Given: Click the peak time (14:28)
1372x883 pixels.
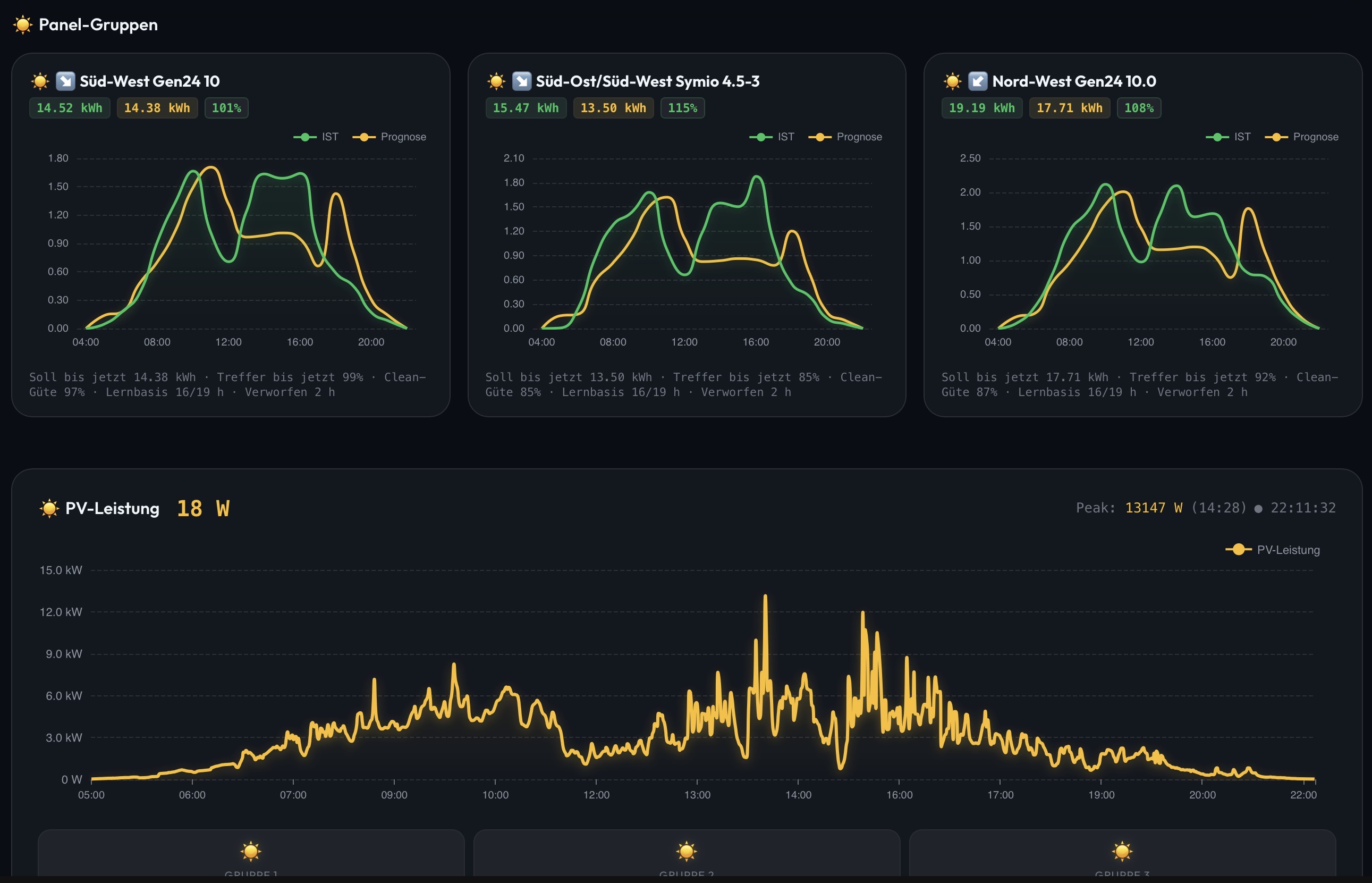Looking at the screenshot, I should pyautogui.click(x=1219, y=508).
